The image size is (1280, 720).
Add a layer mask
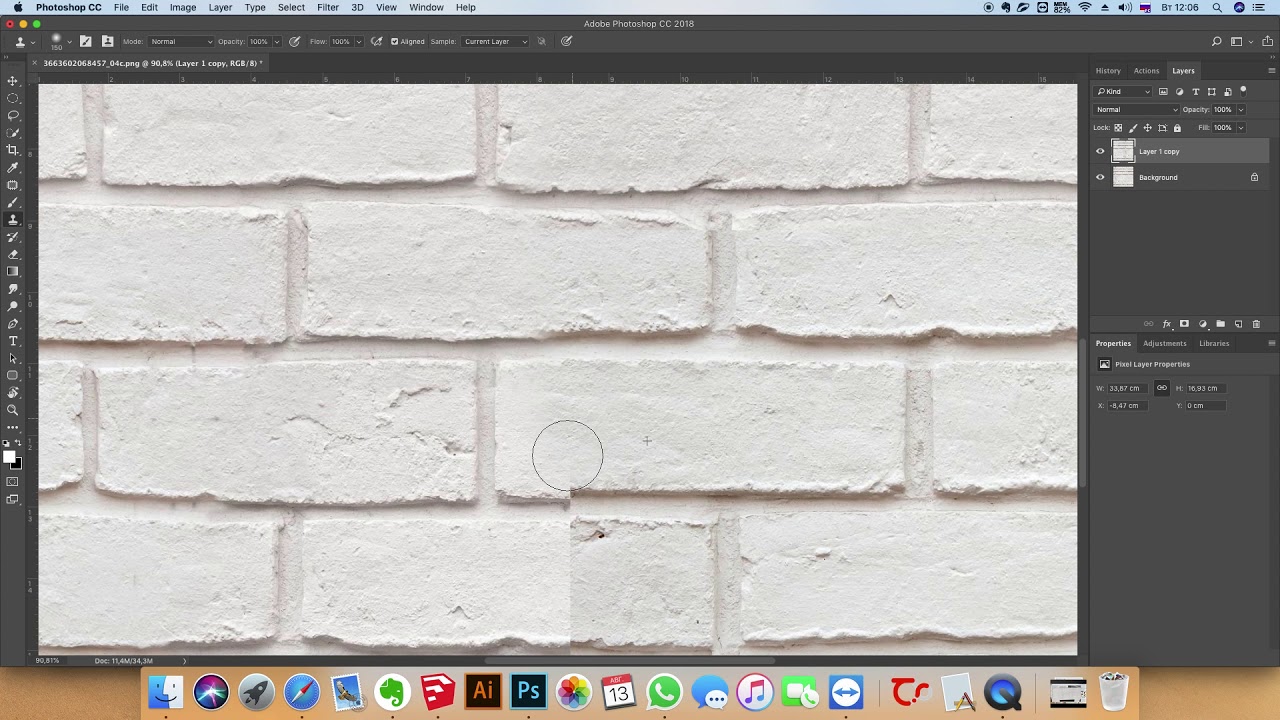coord(1184,324)
